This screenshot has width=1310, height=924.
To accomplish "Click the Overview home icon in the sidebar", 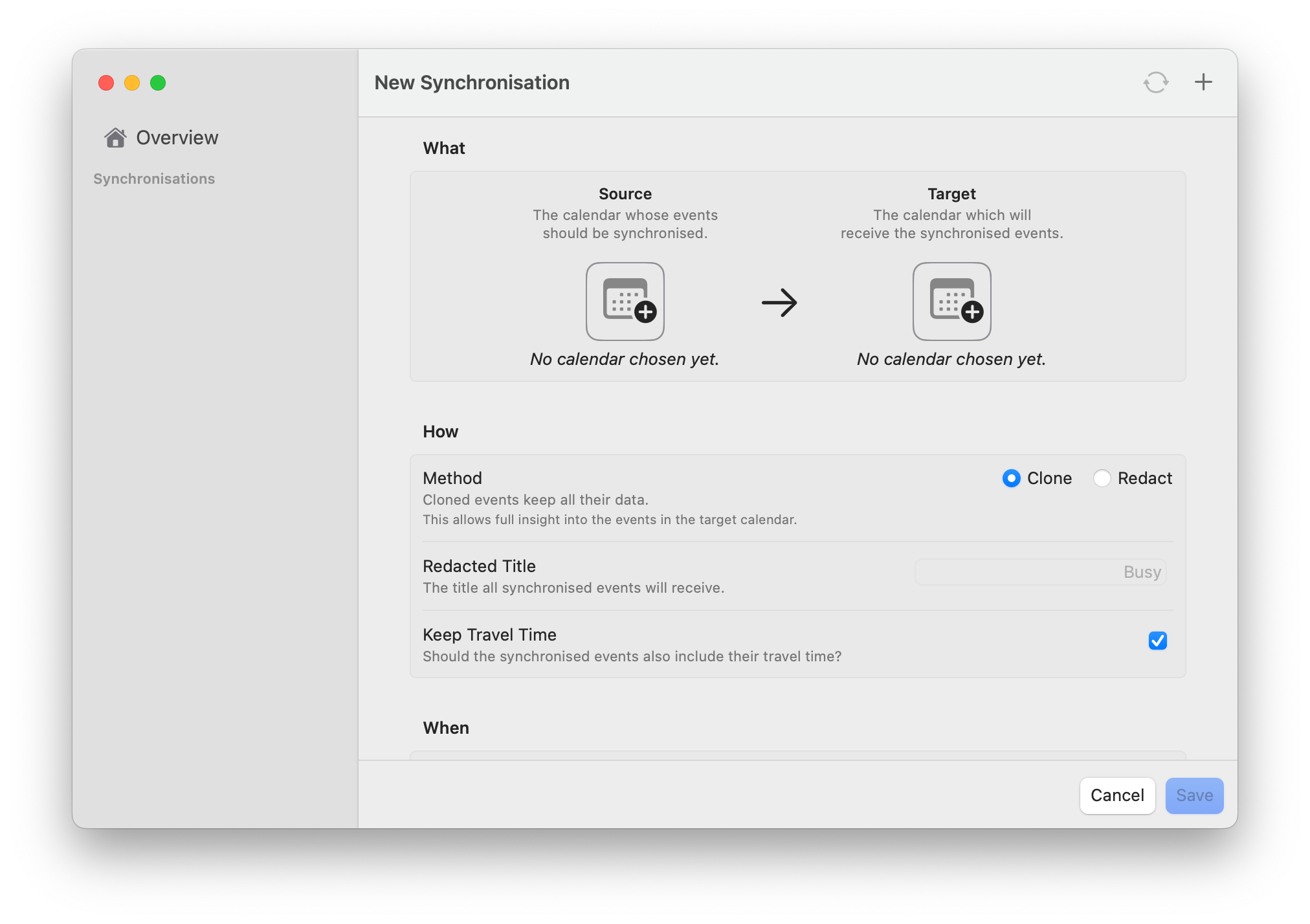I will click(116, 137).
